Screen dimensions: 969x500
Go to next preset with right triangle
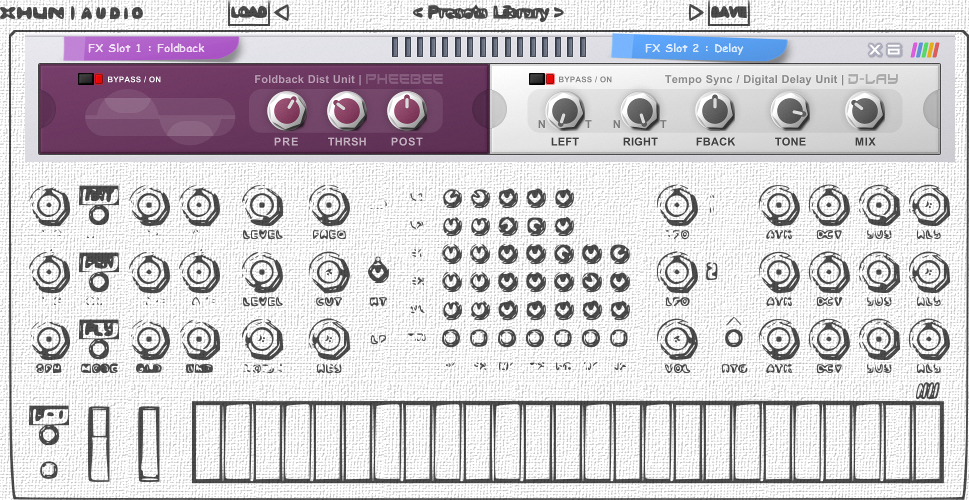tap(695, 12)
